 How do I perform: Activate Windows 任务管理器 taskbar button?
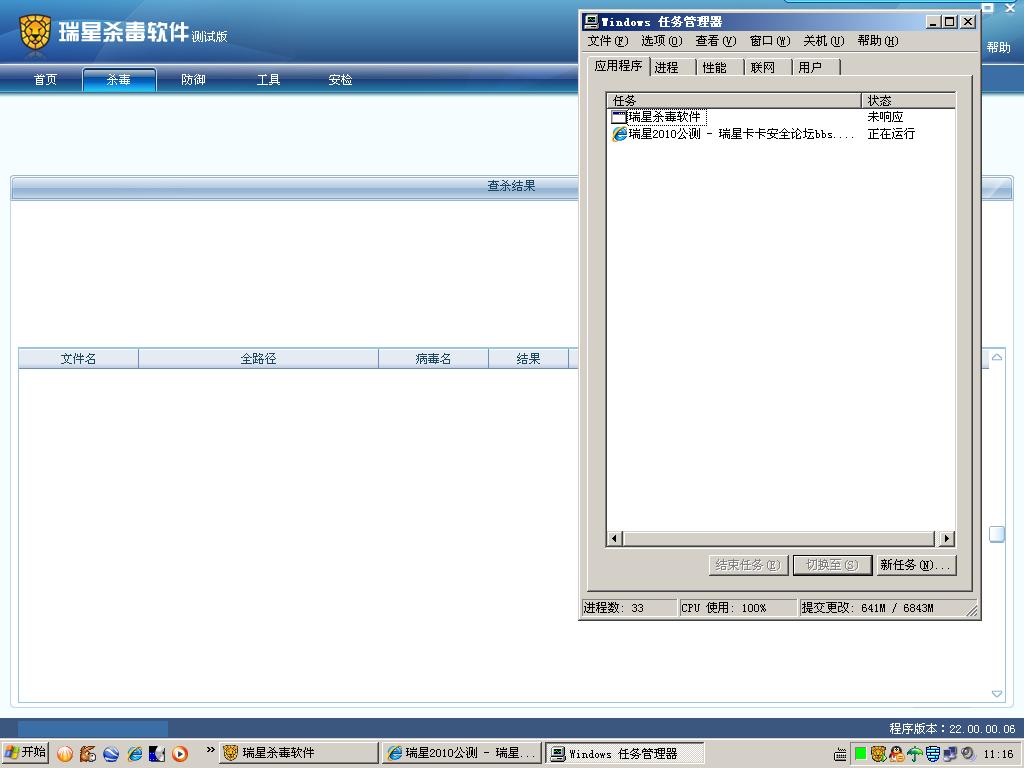(x=624, y=753)
